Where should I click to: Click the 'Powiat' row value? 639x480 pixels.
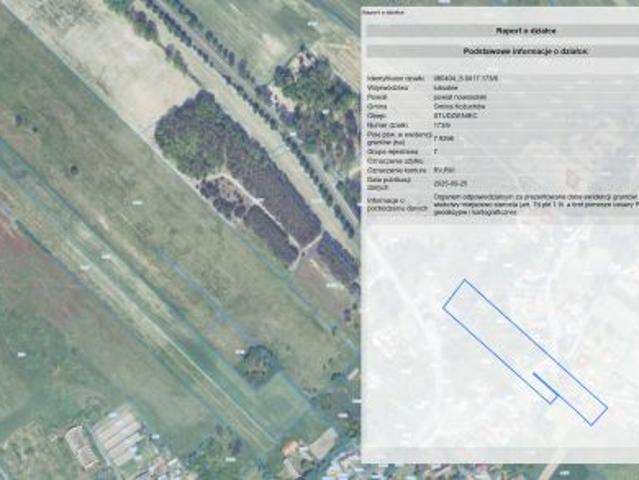pyautogui.click(x=460, y=97)
